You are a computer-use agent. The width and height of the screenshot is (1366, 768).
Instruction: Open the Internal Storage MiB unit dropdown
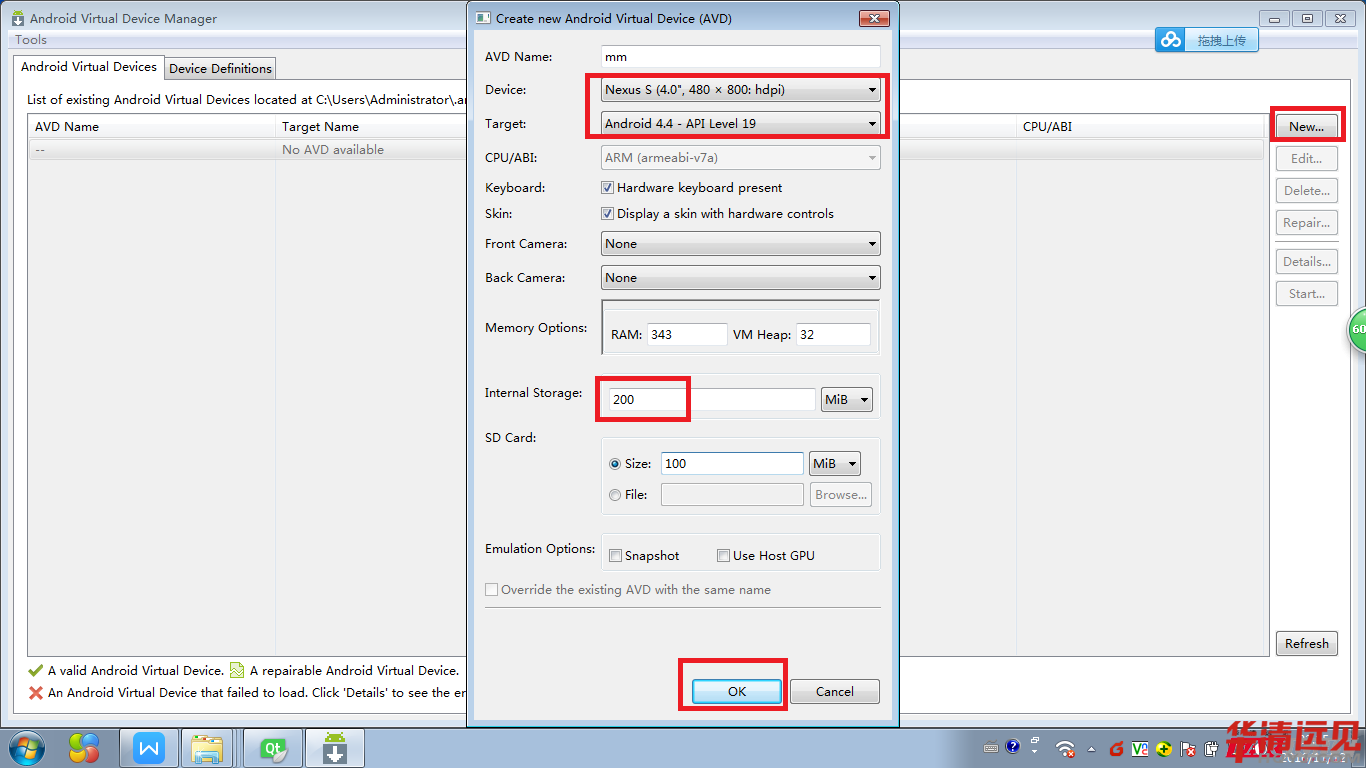tap(846, 400)
